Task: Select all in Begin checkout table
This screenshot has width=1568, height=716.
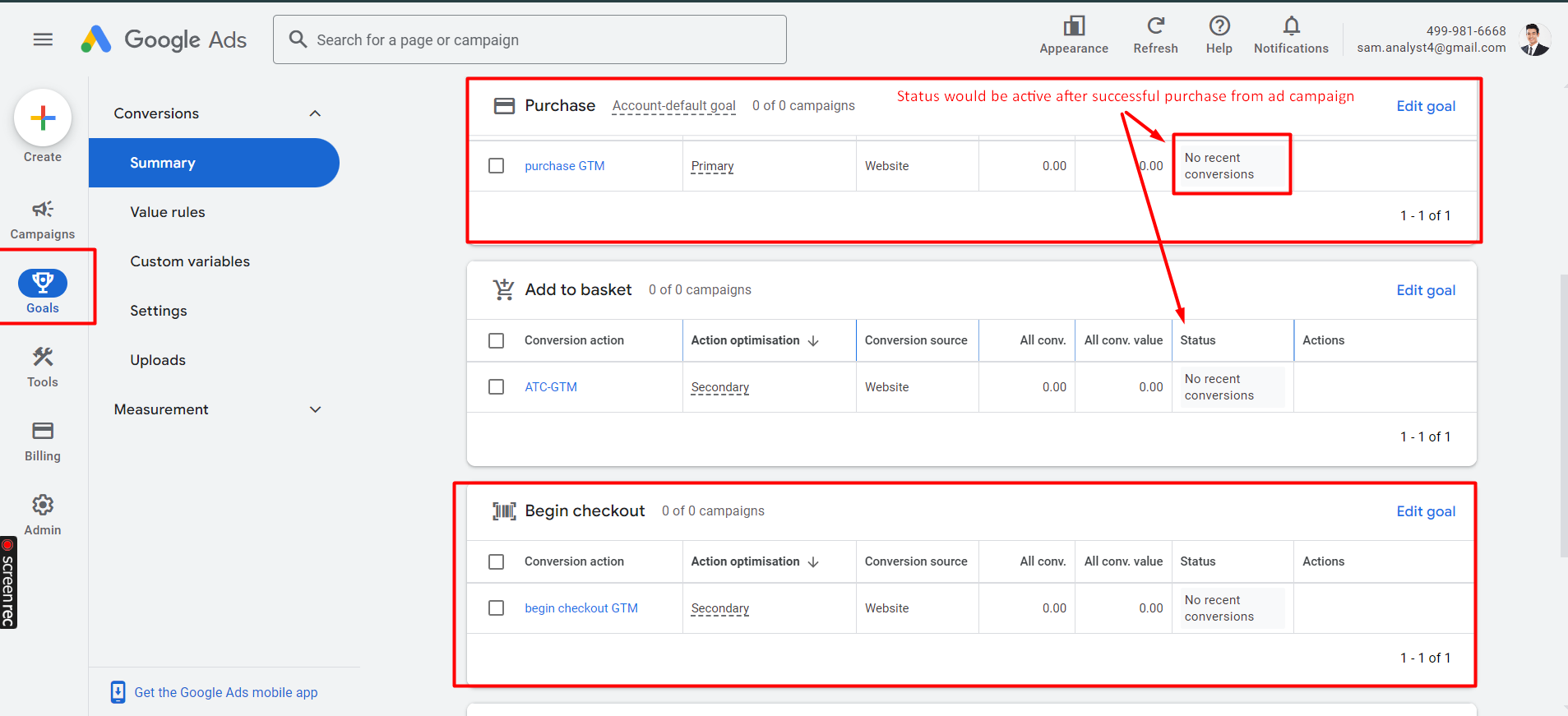Action: (x=497, y=561)
